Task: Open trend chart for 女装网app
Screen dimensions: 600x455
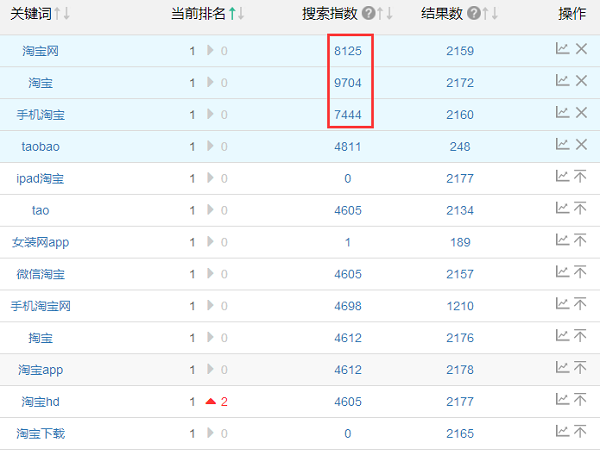Action: [562, 240]
